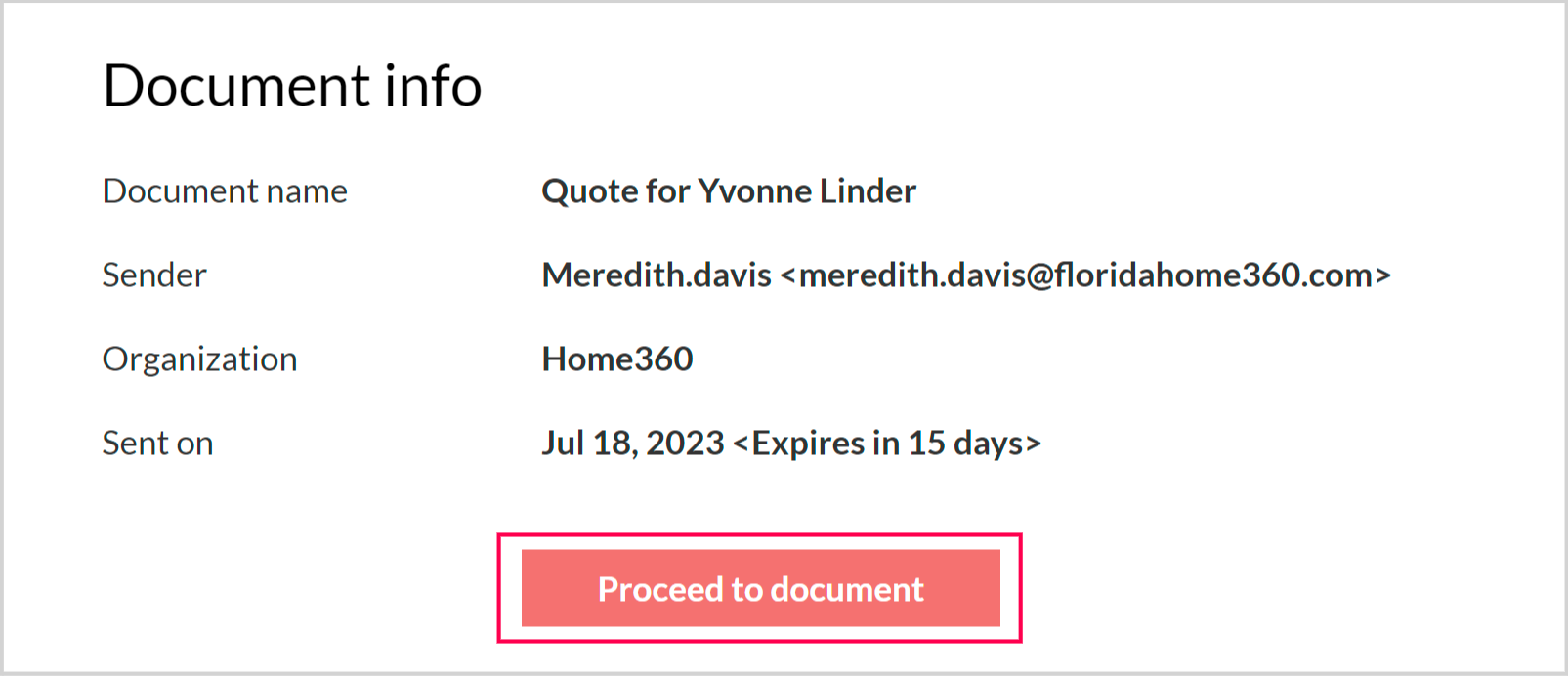Screen dimensions: 1568x676
Task: Click the Sender field label
Action: 154,275
